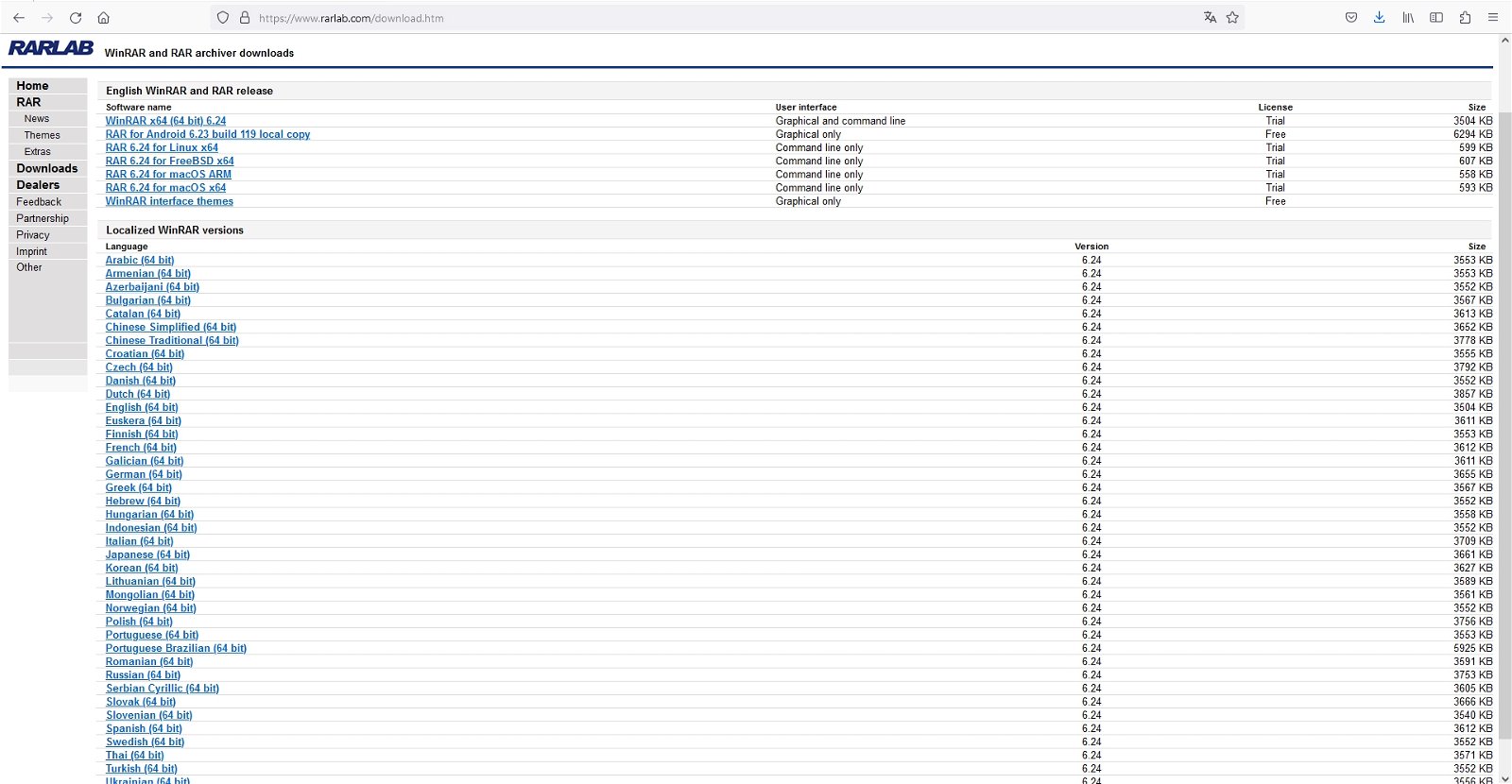1512x784 pixels.
Task: Open Partnership in the sidebar
Action: tap(43, 218)
